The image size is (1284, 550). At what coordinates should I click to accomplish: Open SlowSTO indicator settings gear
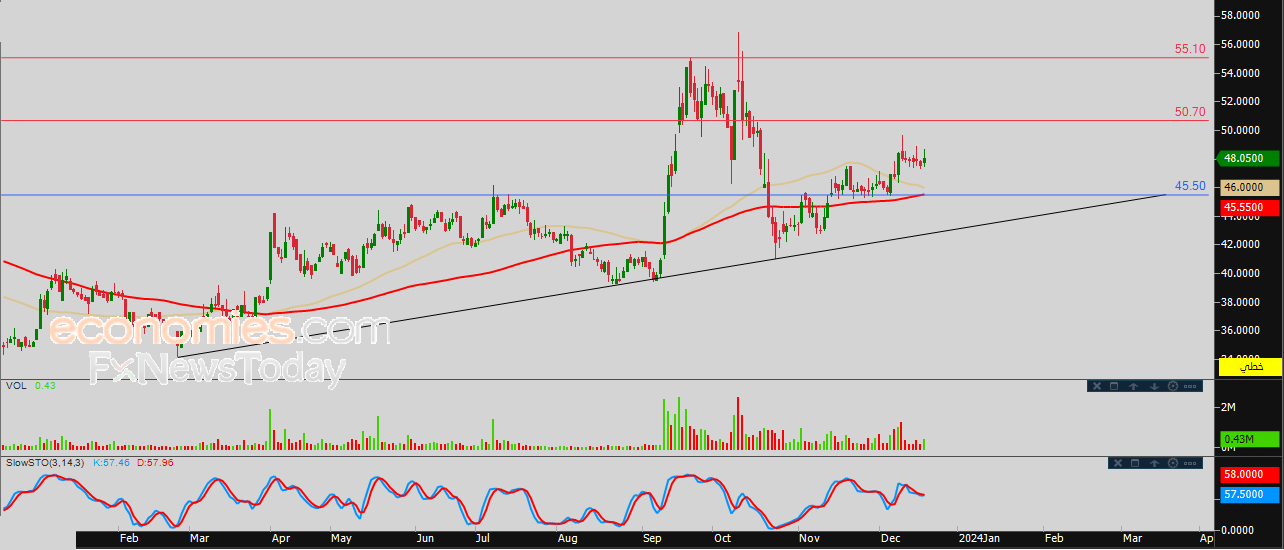(1173, 463)
